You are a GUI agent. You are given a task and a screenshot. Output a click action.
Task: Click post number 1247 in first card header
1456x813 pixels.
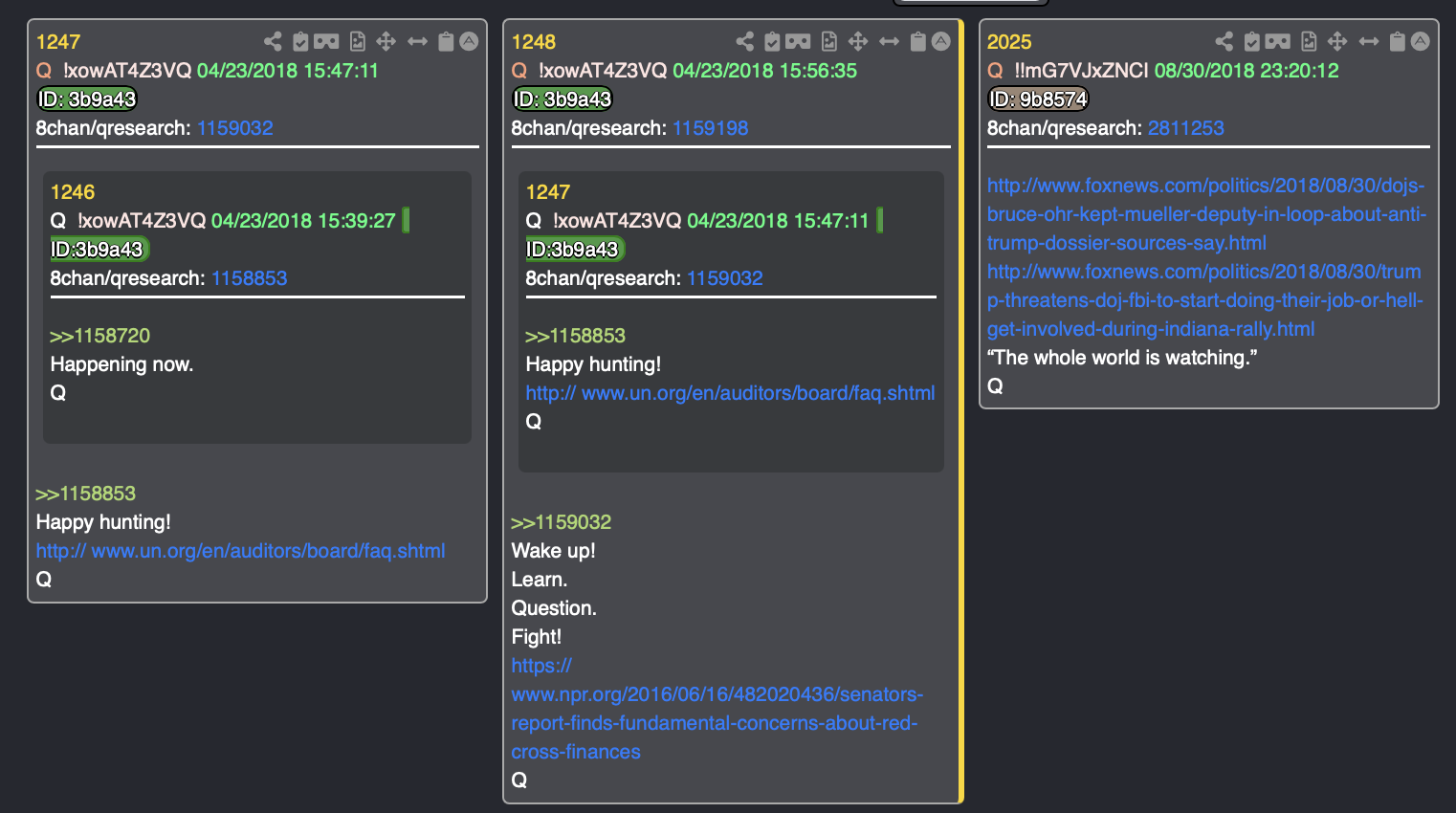58,42
